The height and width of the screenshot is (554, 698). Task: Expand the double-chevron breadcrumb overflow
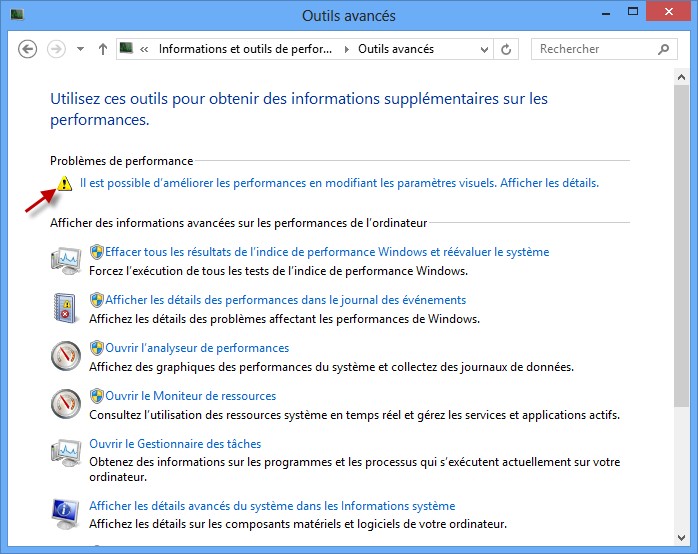click(x=145, y=49)
